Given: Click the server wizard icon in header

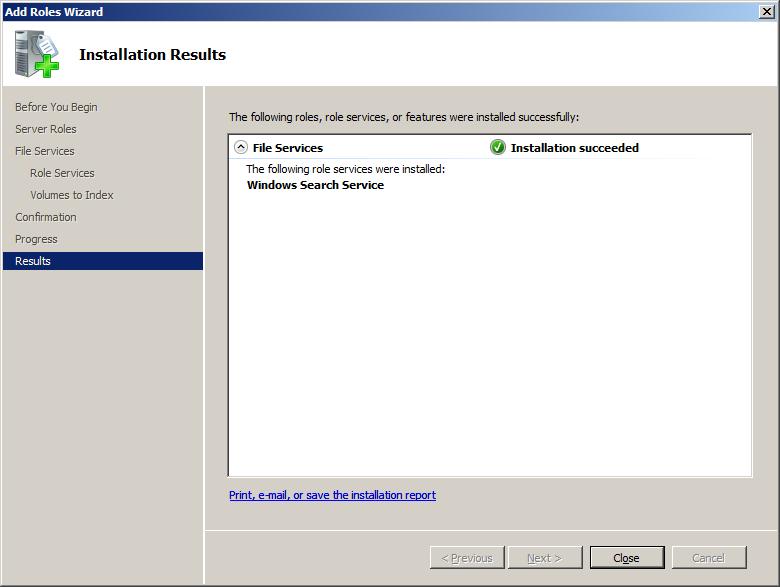Looking at the screenshot, I should [x=37, y=54].
